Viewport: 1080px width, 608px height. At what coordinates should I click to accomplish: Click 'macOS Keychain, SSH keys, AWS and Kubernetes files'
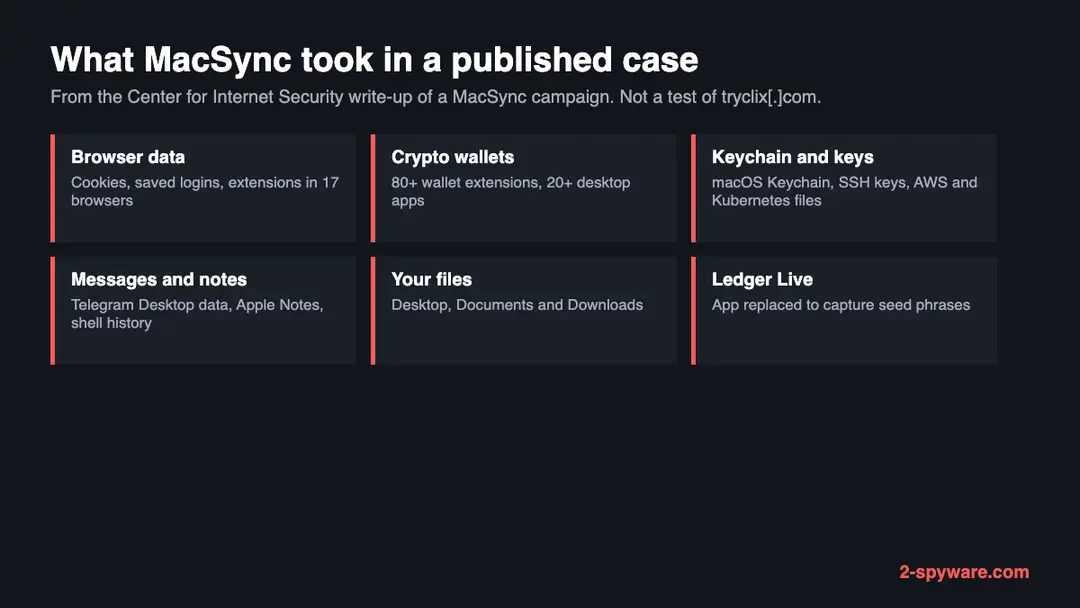[844, 191]
